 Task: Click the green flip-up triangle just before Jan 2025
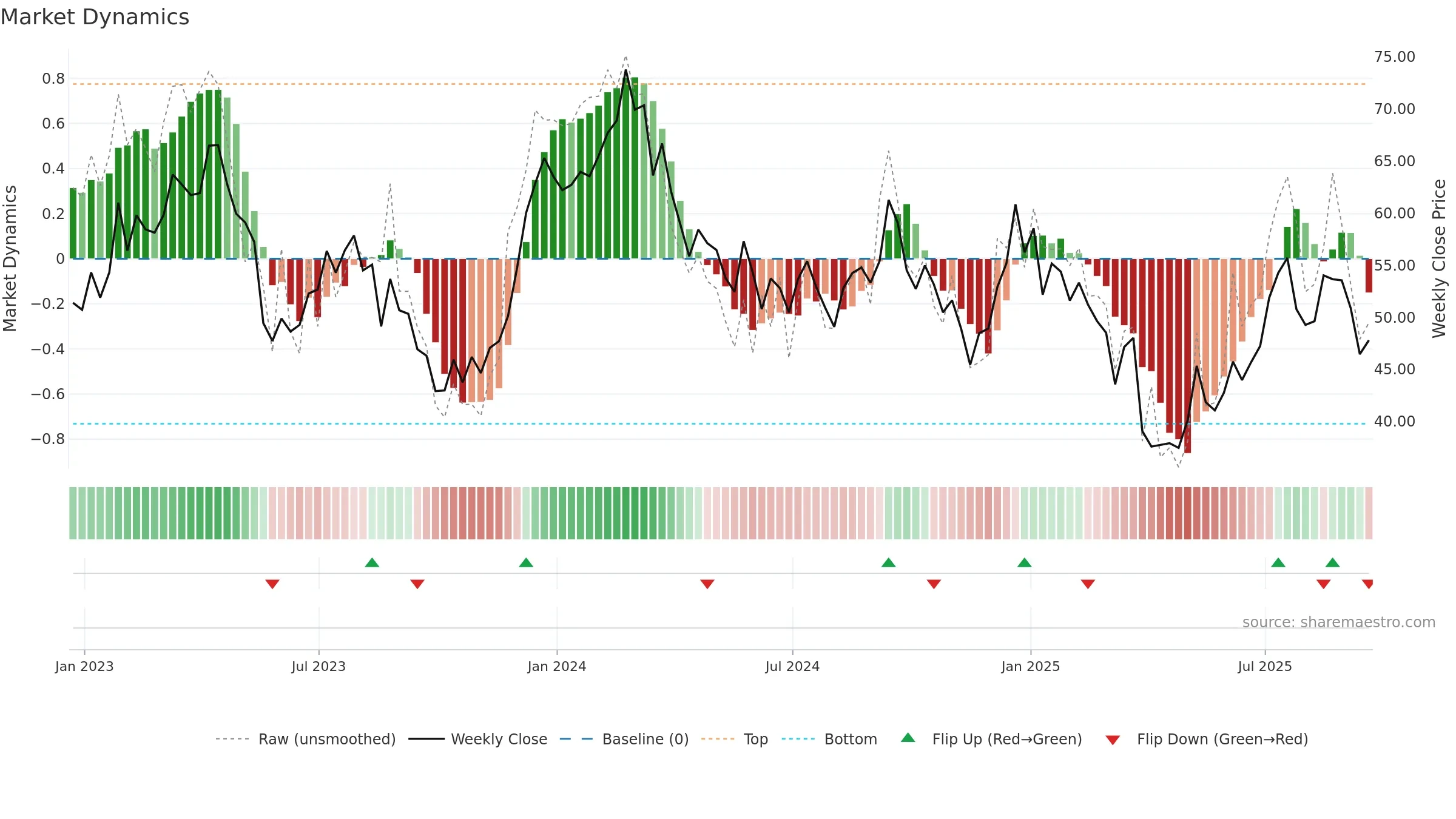click(x=1024, y=562)
